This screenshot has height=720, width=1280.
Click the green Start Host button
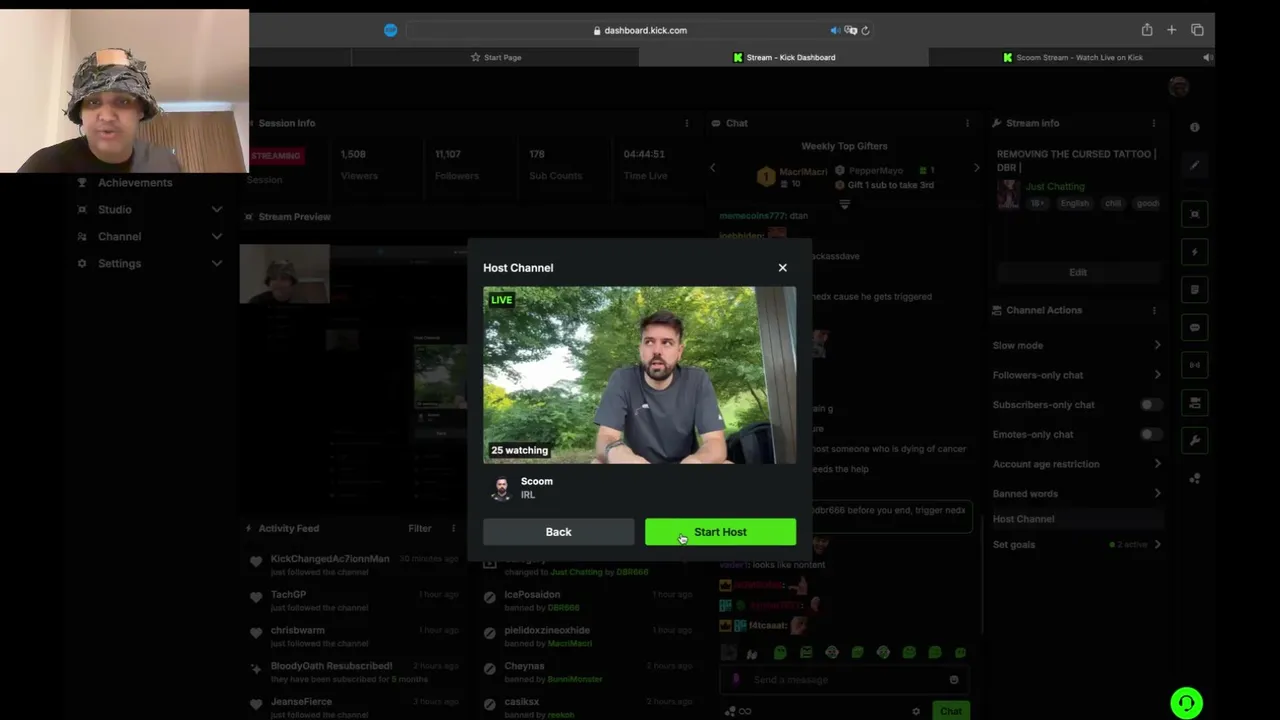(720, 532)
